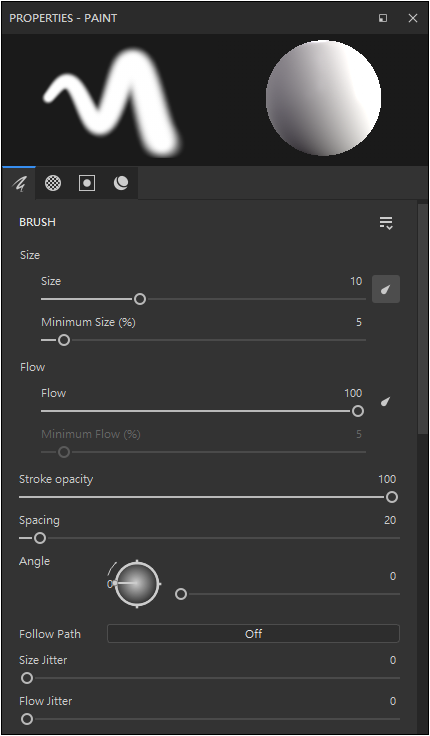Toggle pen pressure for Size
430x736 pixels.
[386, 289]
